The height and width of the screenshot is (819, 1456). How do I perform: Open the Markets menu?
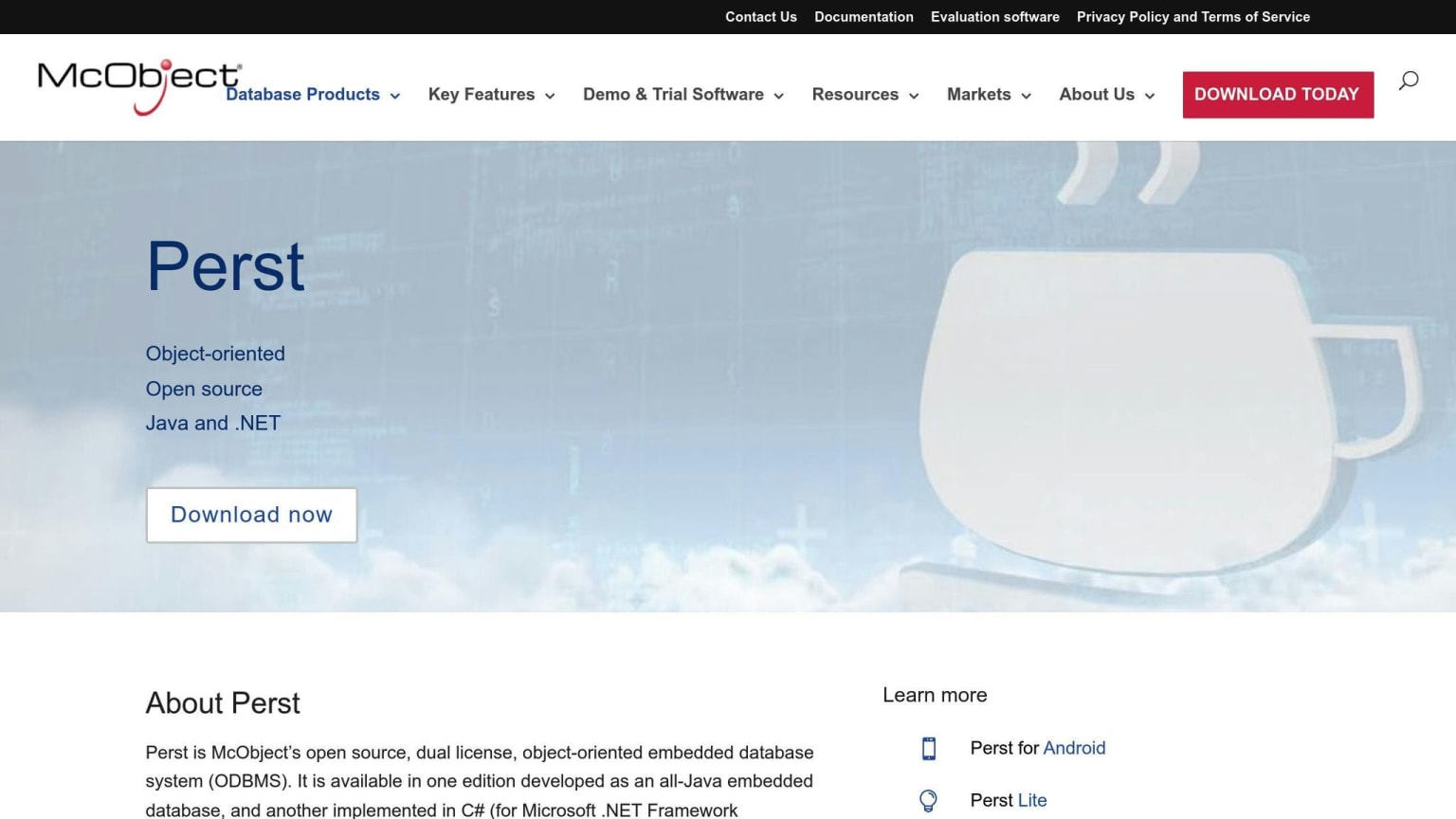coord(979,95)
